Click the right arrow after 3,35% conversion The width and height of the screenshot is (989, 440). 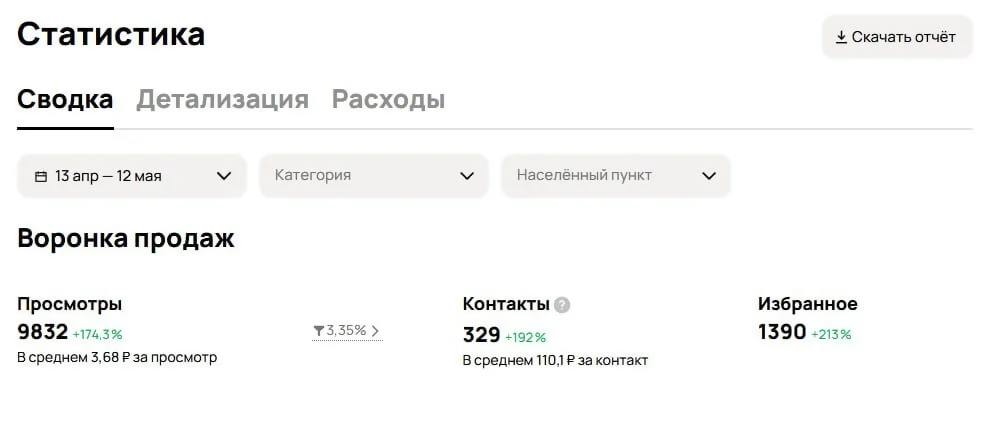[376, 331]
